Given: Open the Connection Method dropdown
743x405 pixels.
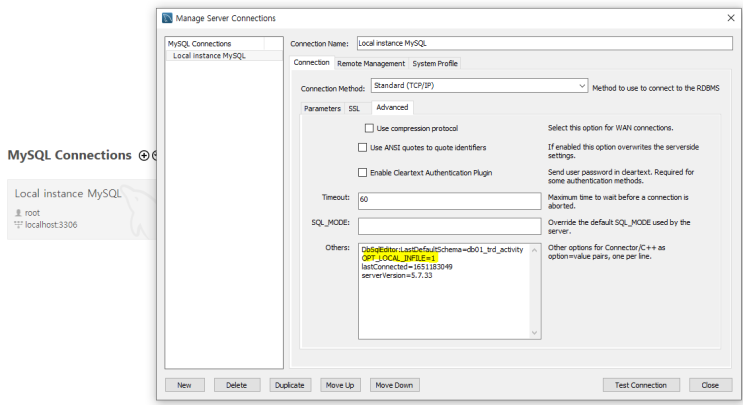Looking at the screenshot, I should (479, 86).
